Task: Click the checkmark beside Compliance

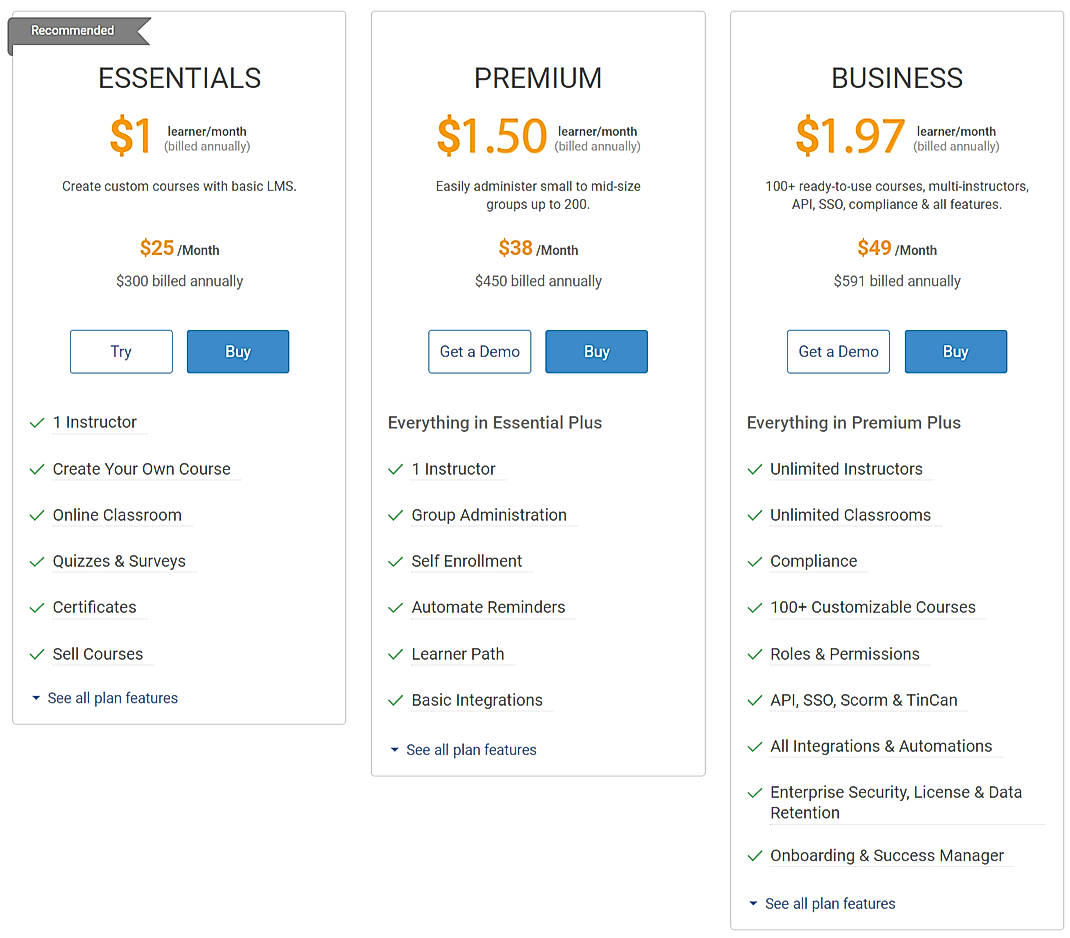Action: pyautogui.click(x=754, y=561)
